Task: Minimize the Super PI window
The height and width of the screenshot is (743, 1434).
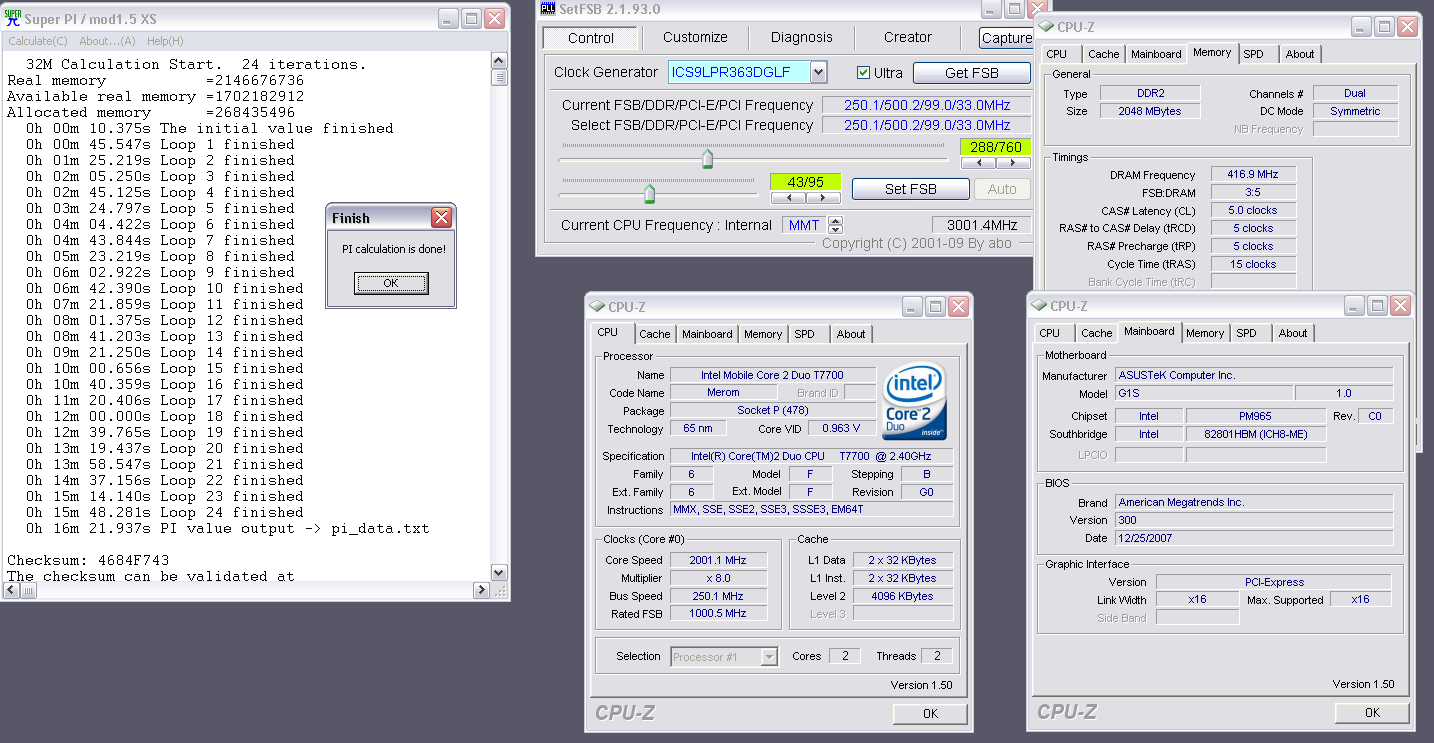Action: tap(447, 19)
